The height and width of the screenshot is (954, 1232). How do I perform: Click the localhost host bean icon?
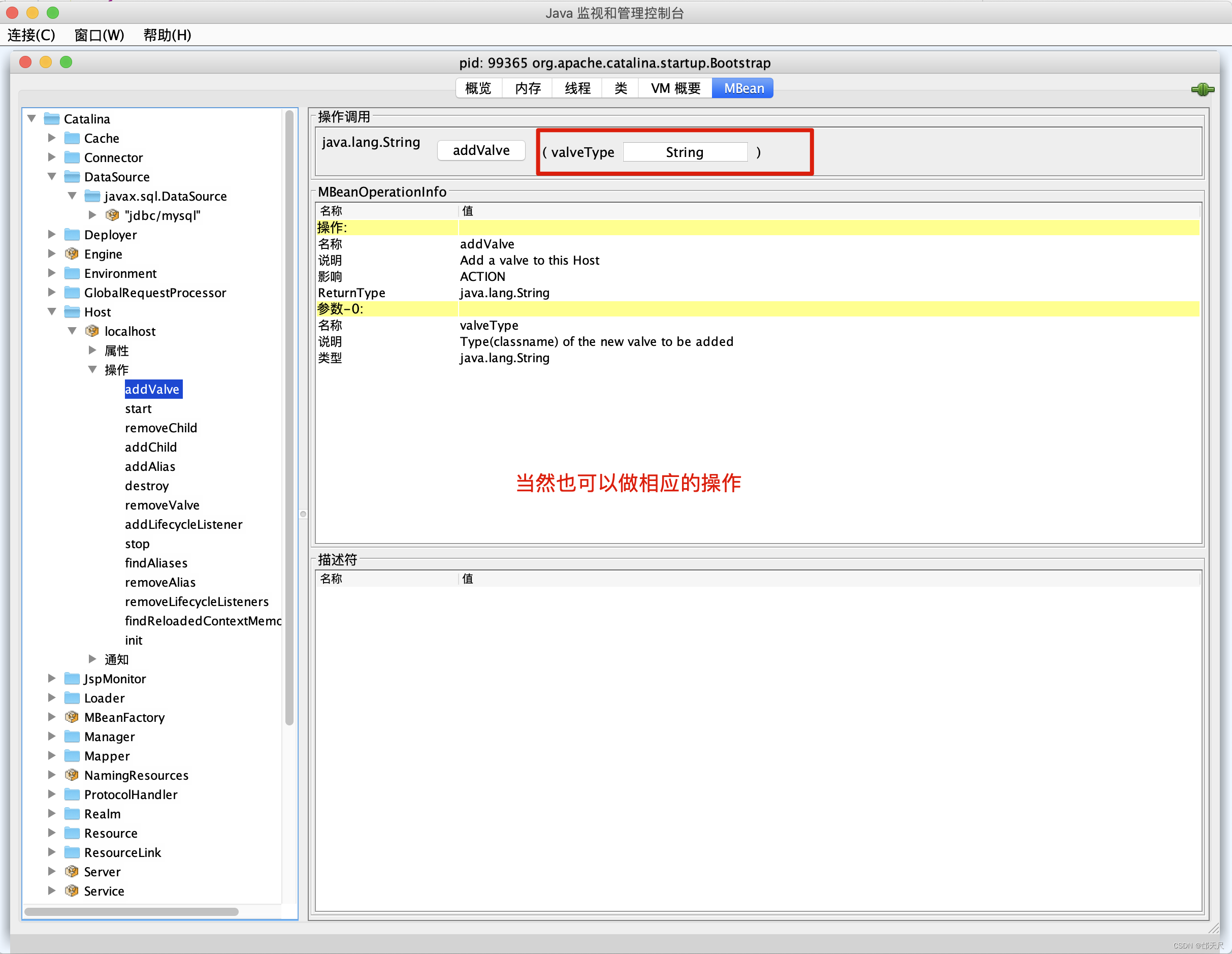point(92,331)
